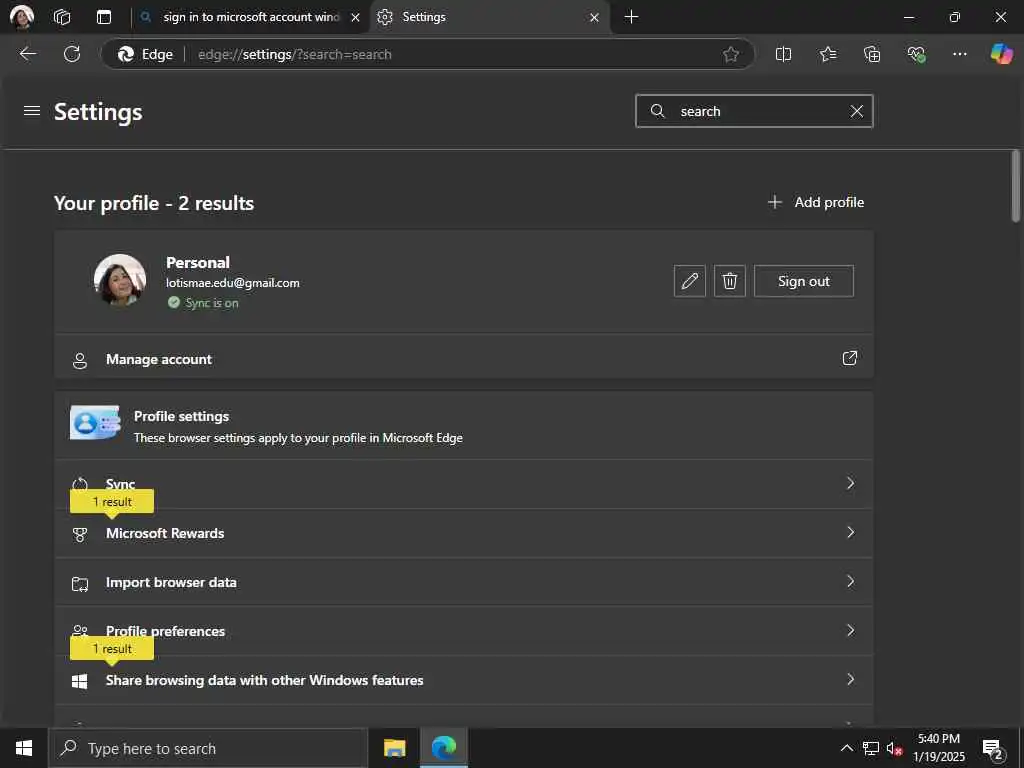The height and width of the screenshot is (768, 1024).
Task: Click the Microsoft Rewards trophy icon
Action: point(80,535)
